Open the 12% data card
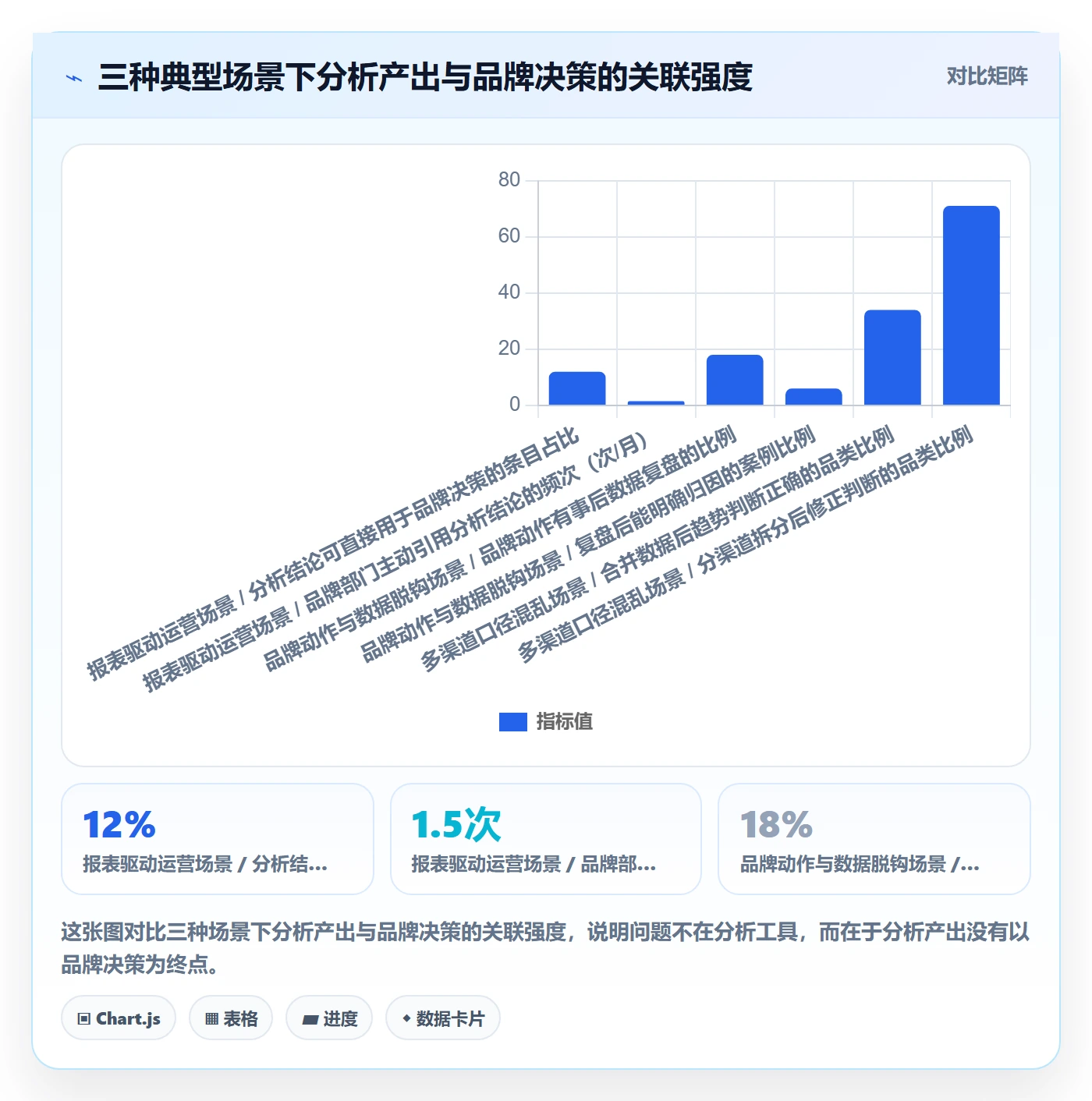Image resolution: width=1092 pixels, height=1101 pixels. click(x=218, y=839)
